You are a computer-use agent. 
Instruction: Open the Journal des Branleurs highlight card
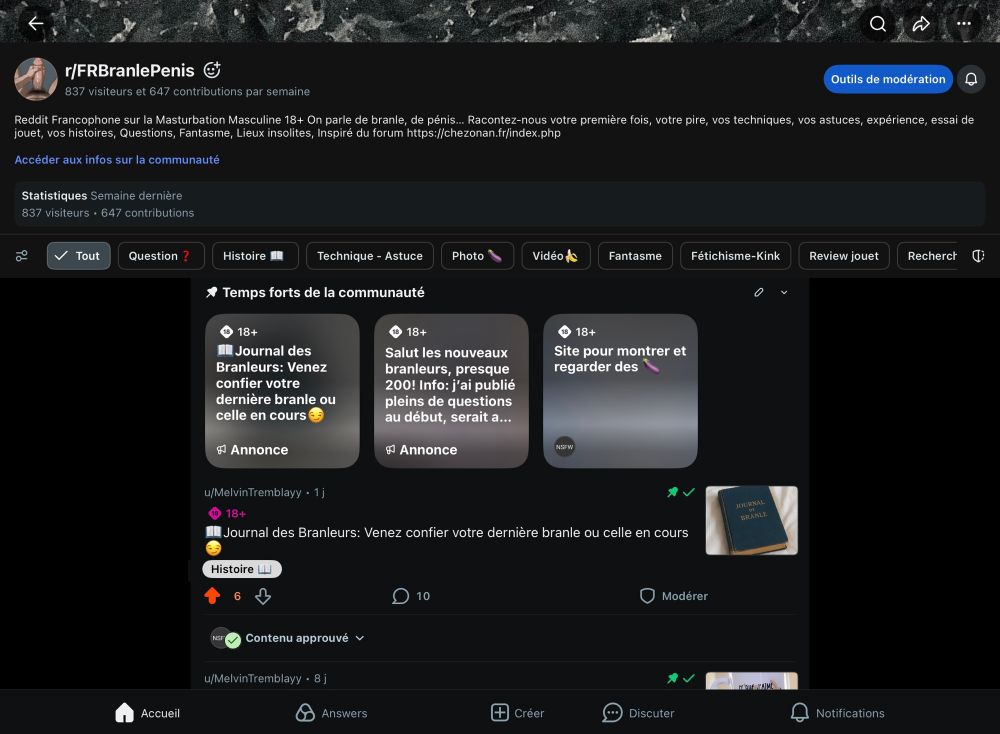[282, 391]
